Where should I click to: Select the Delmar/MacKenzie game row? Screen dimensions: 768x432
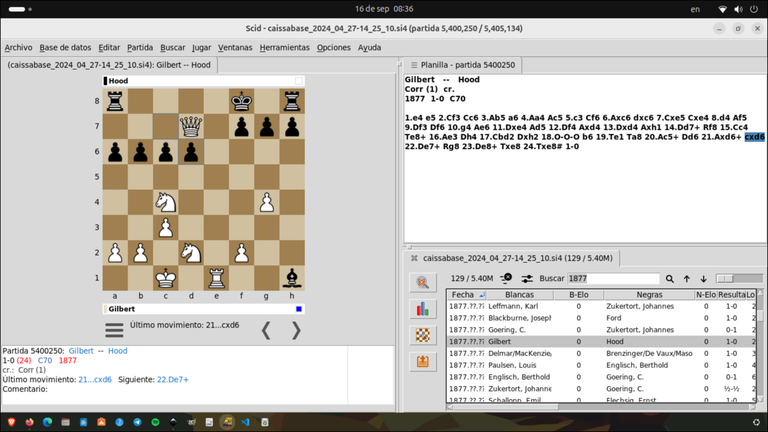point(601,353)
